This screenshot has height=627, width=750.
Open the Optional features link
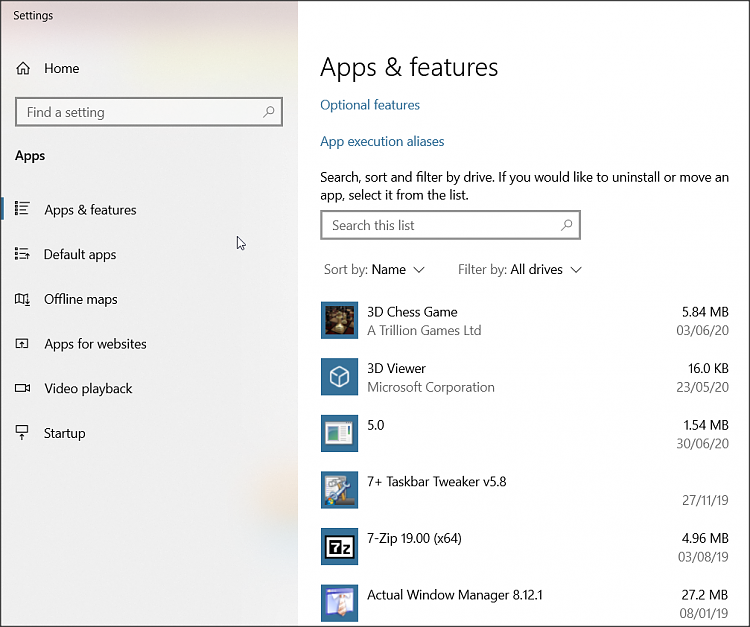tap(370, 105)
